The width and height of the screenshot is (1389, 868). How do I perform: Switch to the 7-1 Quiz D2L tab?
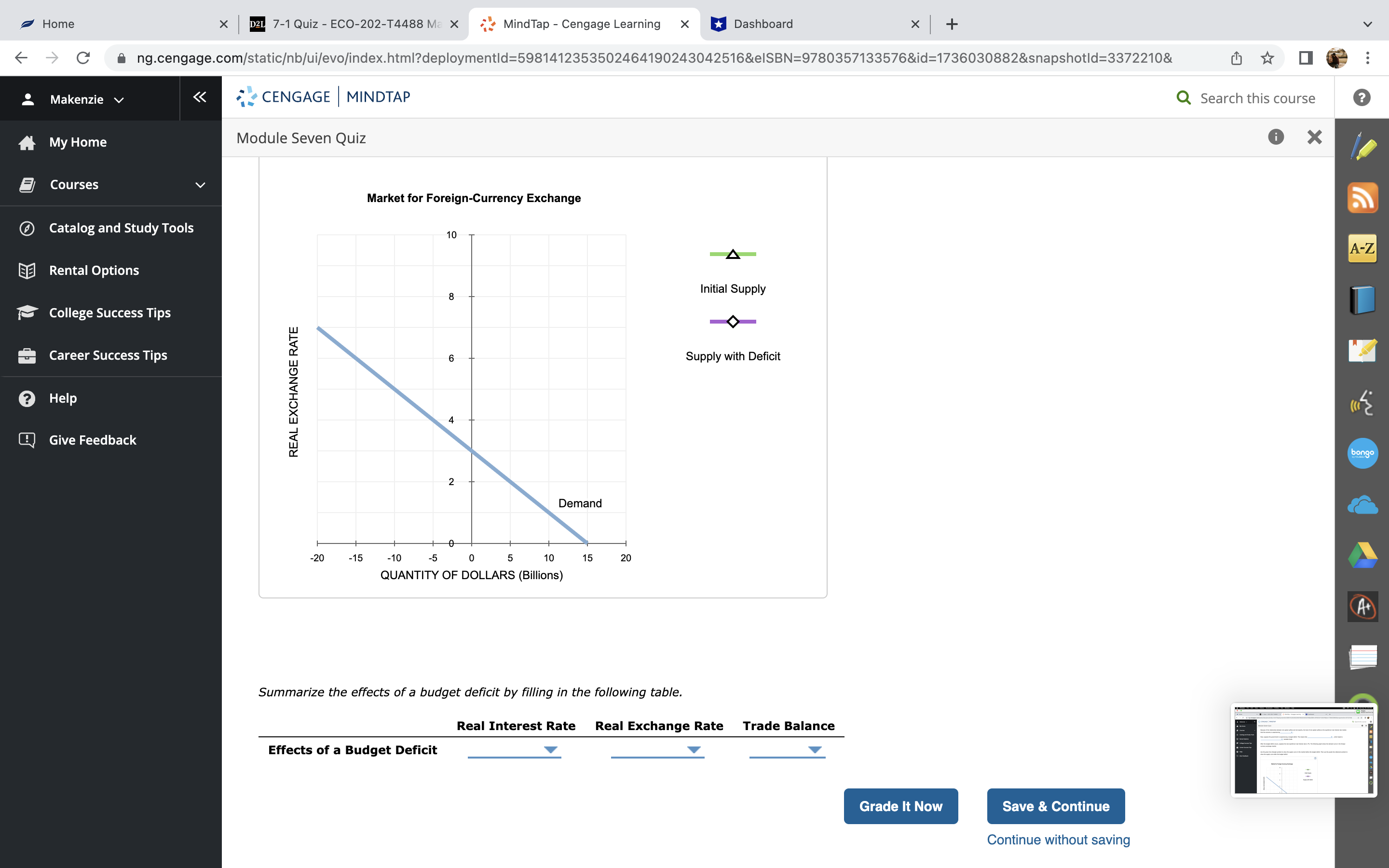pyautogui.click(x=344, y=24)
